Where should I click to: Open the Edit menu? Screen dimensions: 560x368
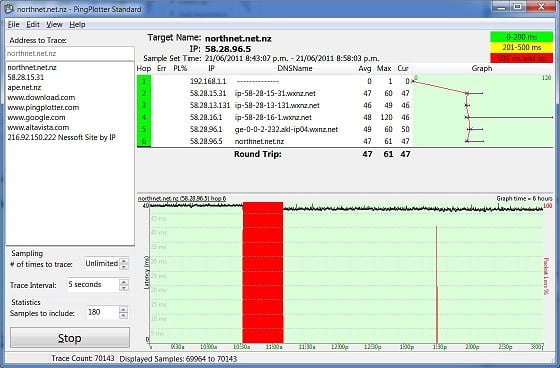click(33, 25)
